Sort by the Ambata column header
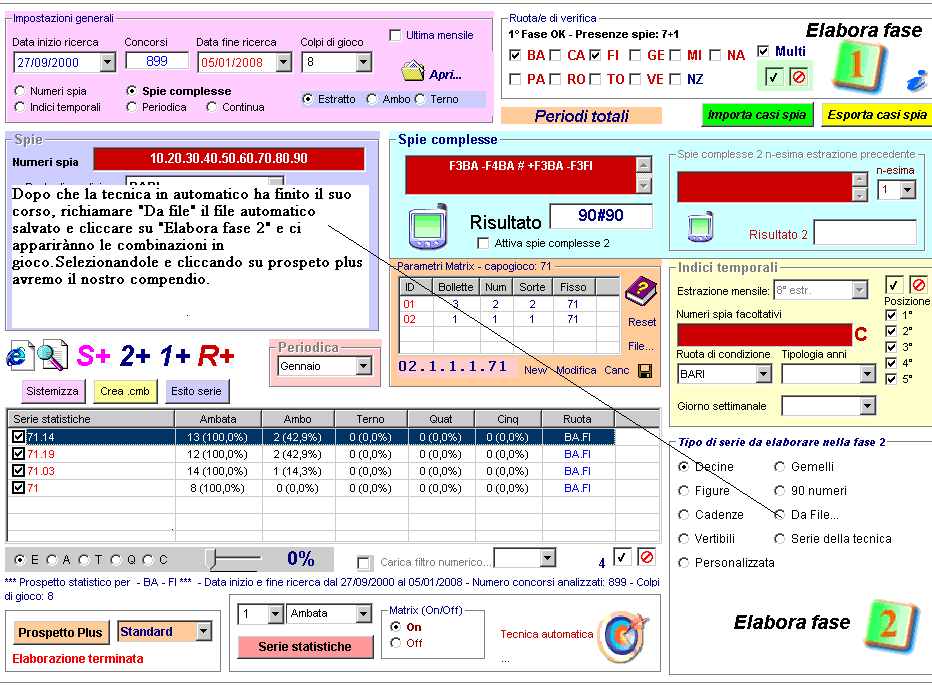 point(218,419)
